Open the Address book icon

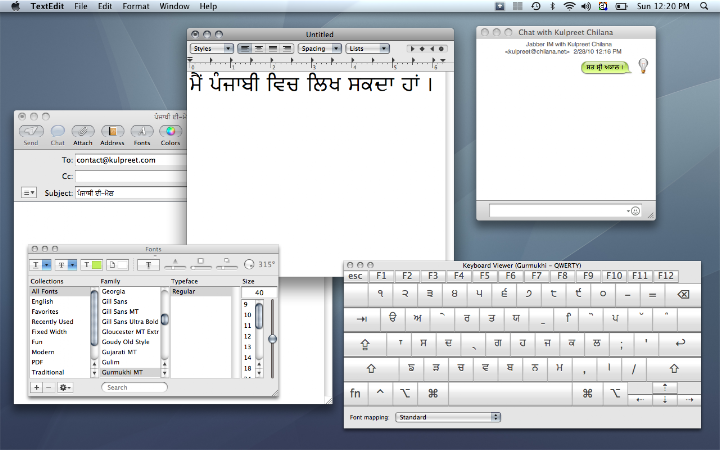[112, 131]
